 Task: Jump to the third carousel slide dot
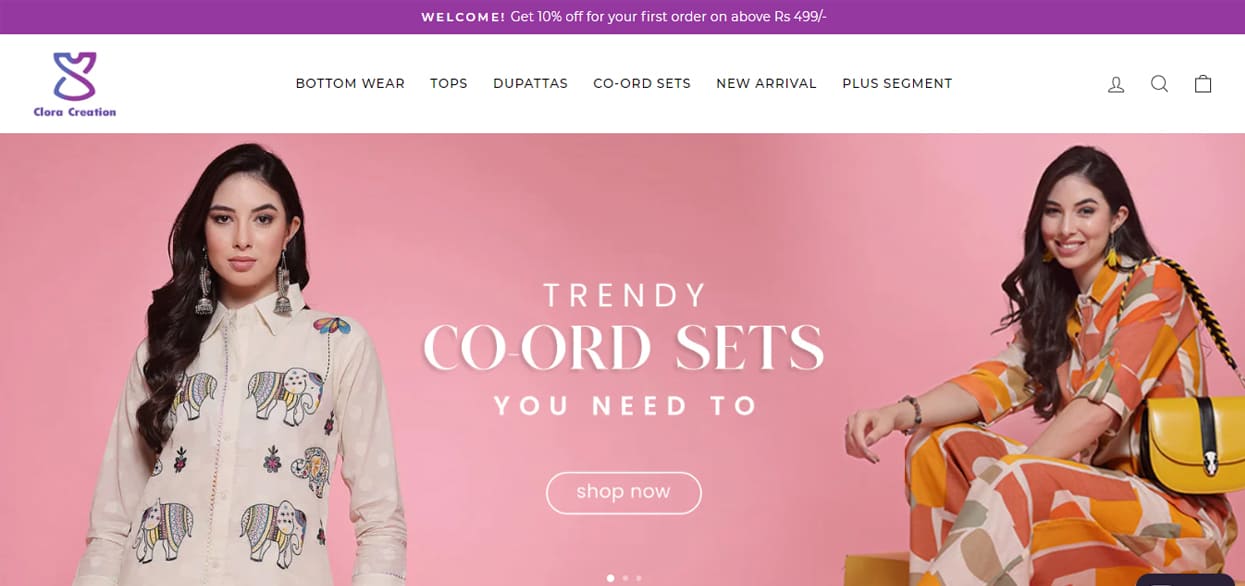[x=639, y=578]
